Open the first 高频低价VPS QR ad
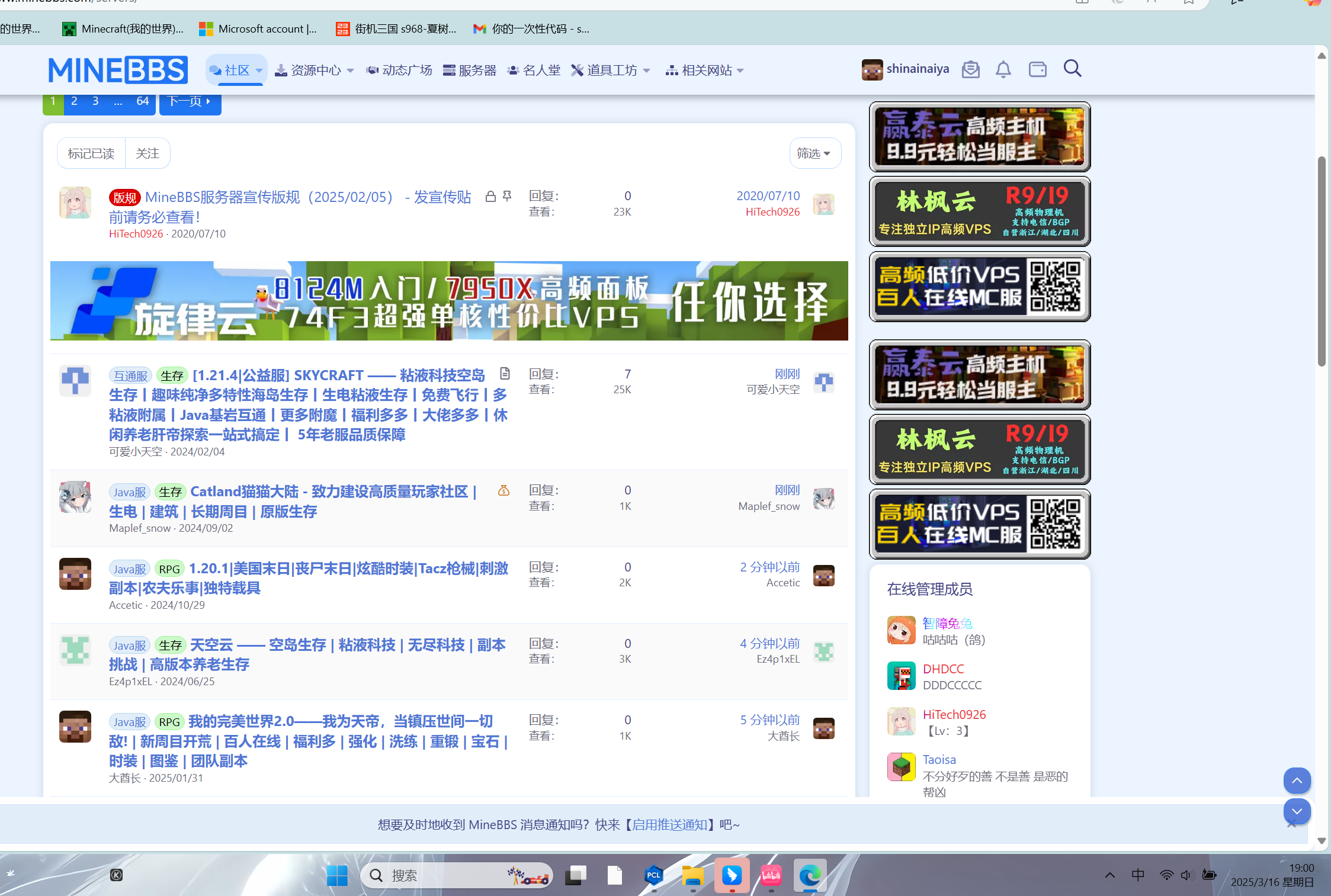Image resolution: width=1331 pixels, height=896 pixels. click(x=980, y=287)
